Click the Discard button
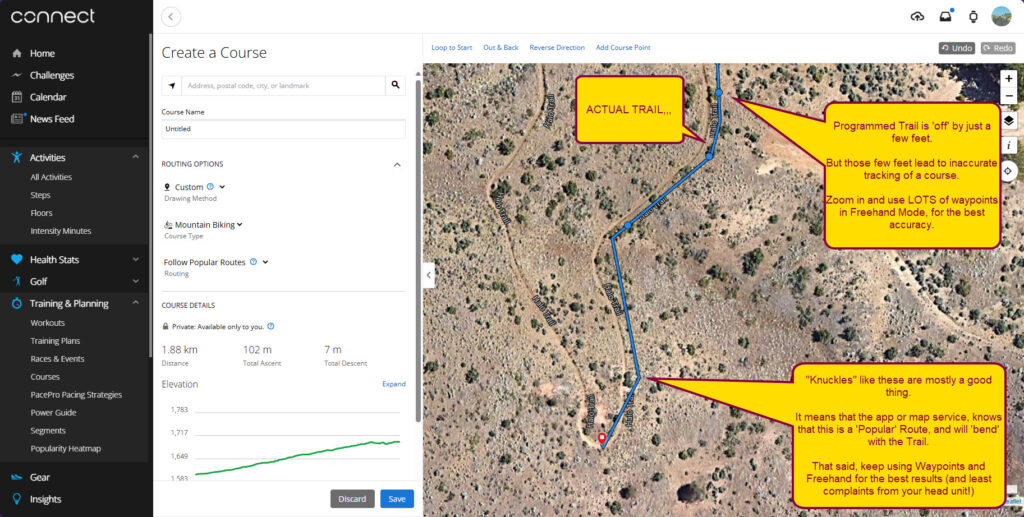1024x517 pixels. click(x=353, y=499)
